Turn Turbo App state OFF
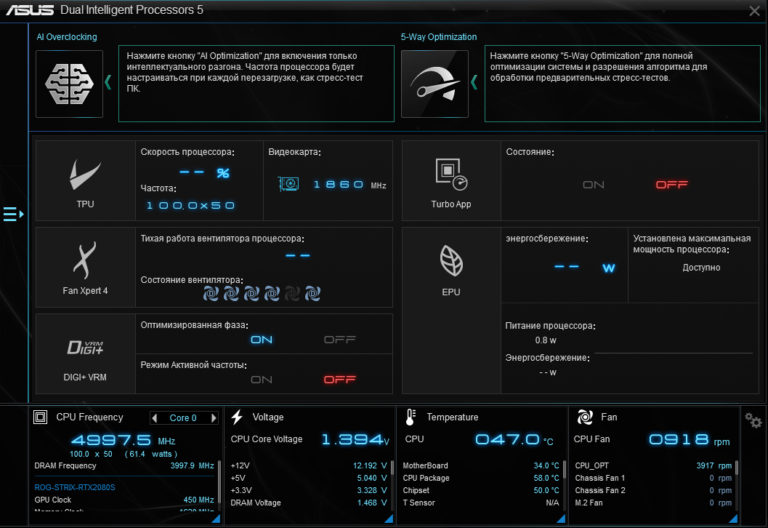Viewport: 768px width, 528px height. (672, 185)
